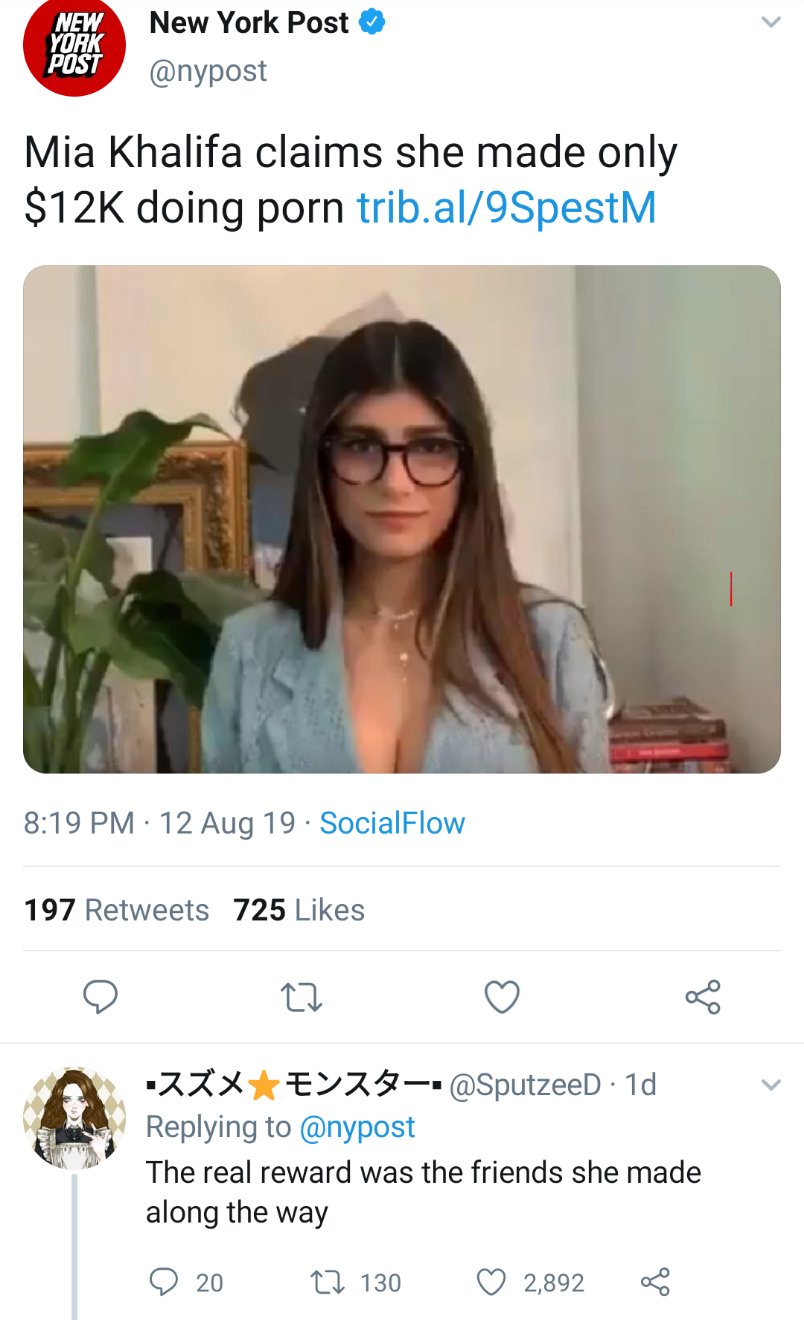Click the New York Post verified badge
Image resolution: width=804 pixels, height=1320 pixels.
tap(372, 24)
